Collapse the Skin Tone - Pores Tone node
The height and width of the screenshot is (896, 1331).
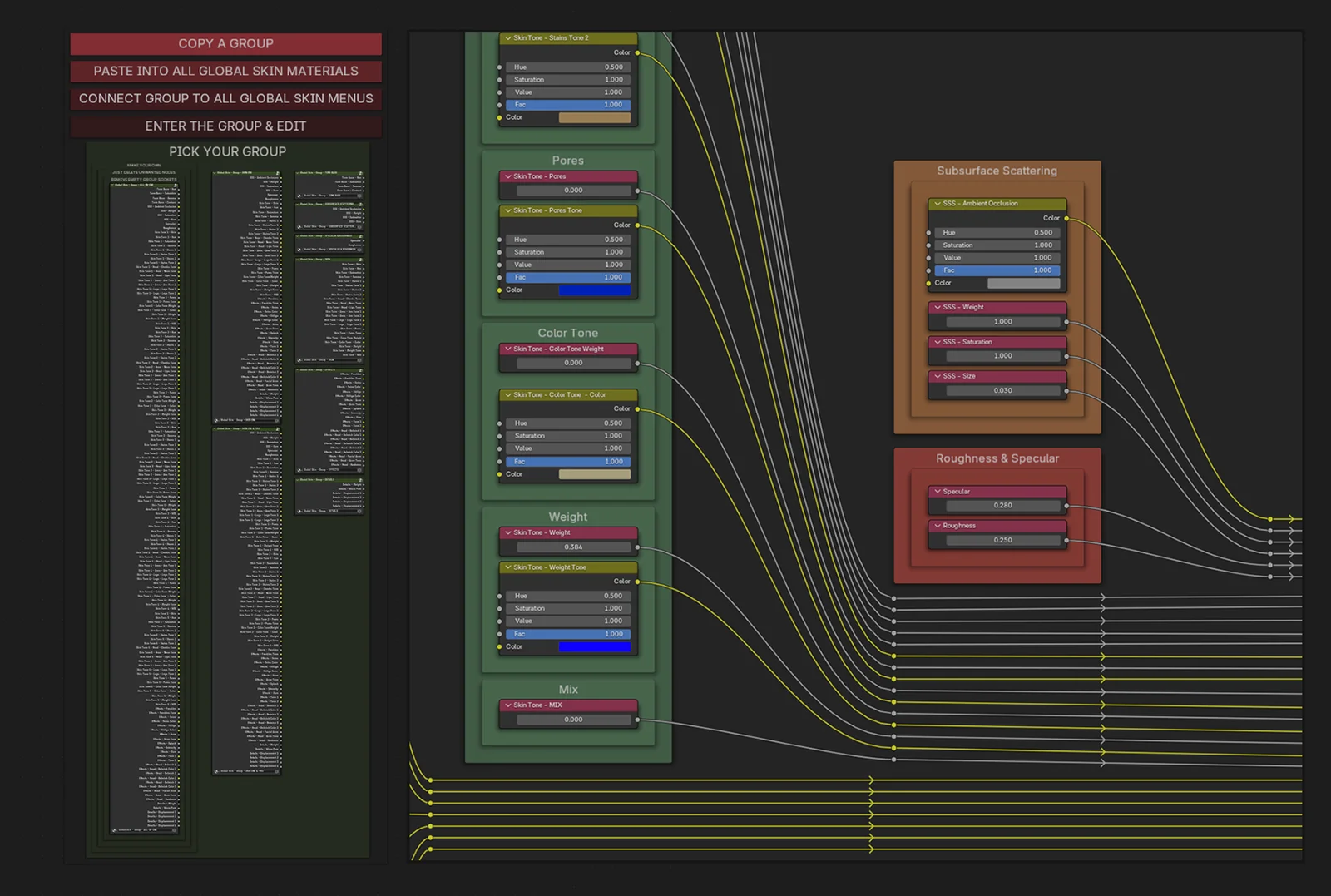click(x=508, y=210)
